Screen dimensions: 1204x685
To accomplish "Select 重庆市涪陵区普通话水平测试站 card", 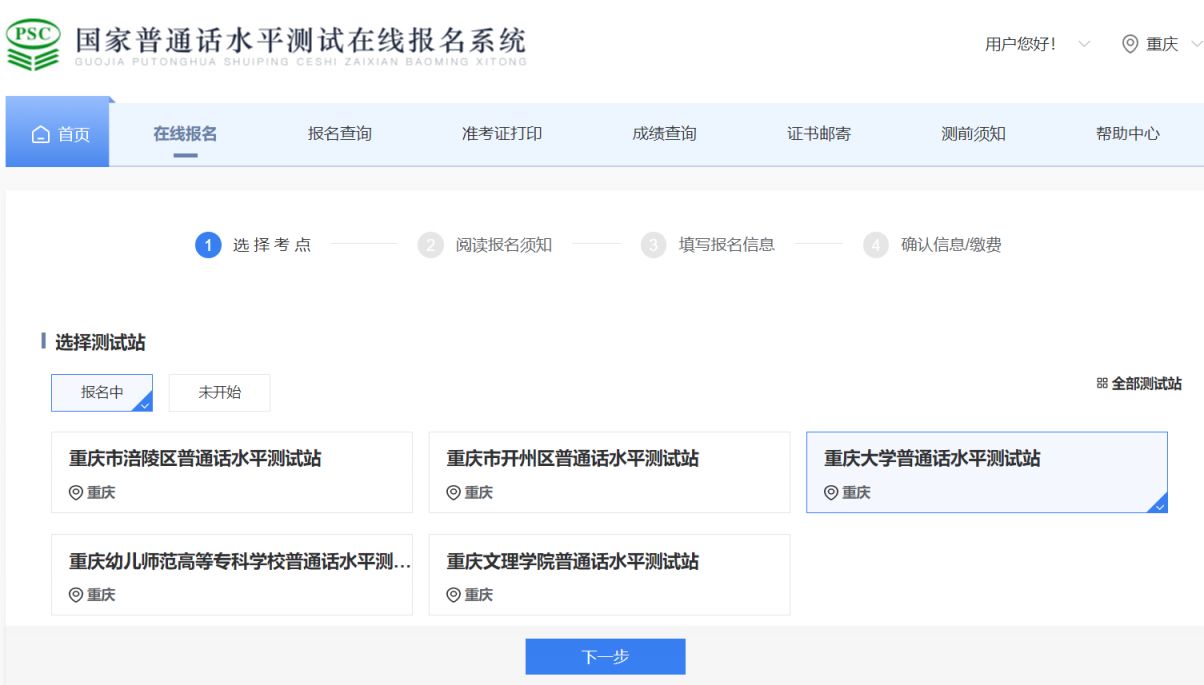I will coord(232,472).
